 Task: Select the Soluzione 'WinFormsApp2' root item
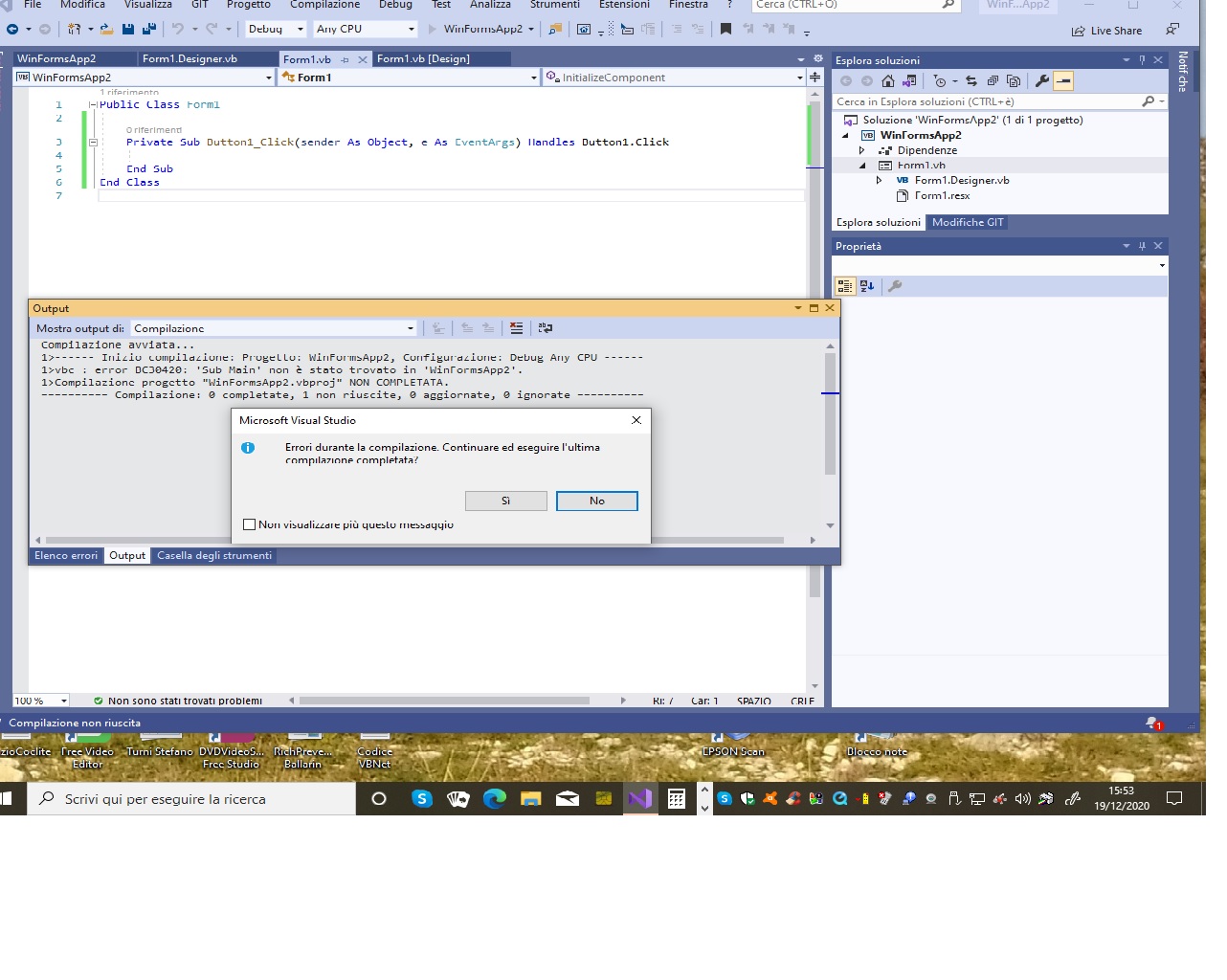coord(964,120)
